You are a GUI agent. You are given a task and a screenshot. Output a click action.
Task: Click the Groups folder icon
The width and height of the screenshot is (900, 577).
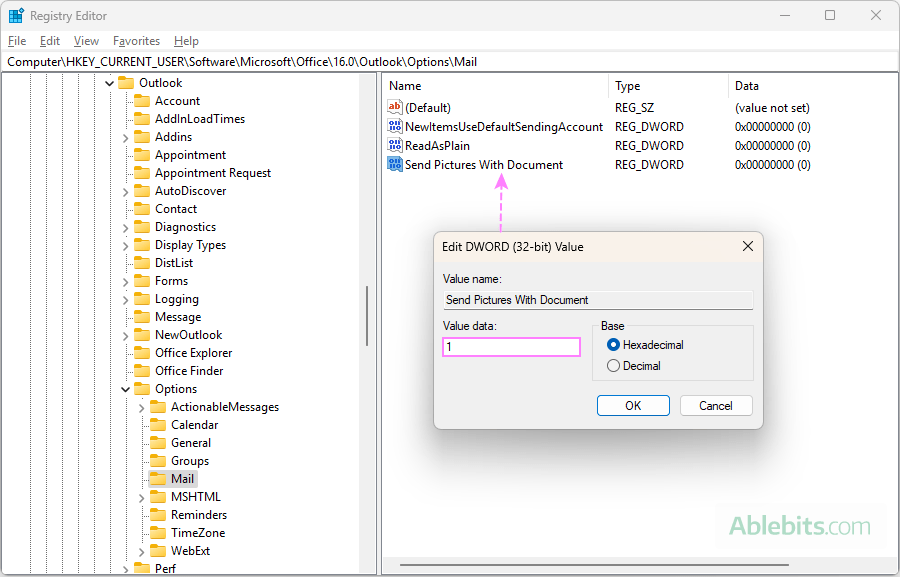158,460
